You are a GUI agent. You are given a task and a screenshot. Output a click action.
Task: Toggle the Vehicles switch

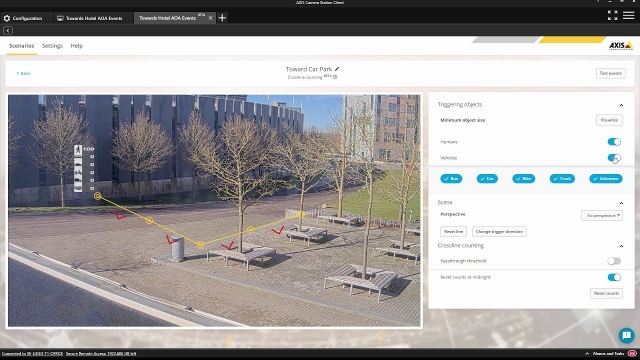coord(614,158)
